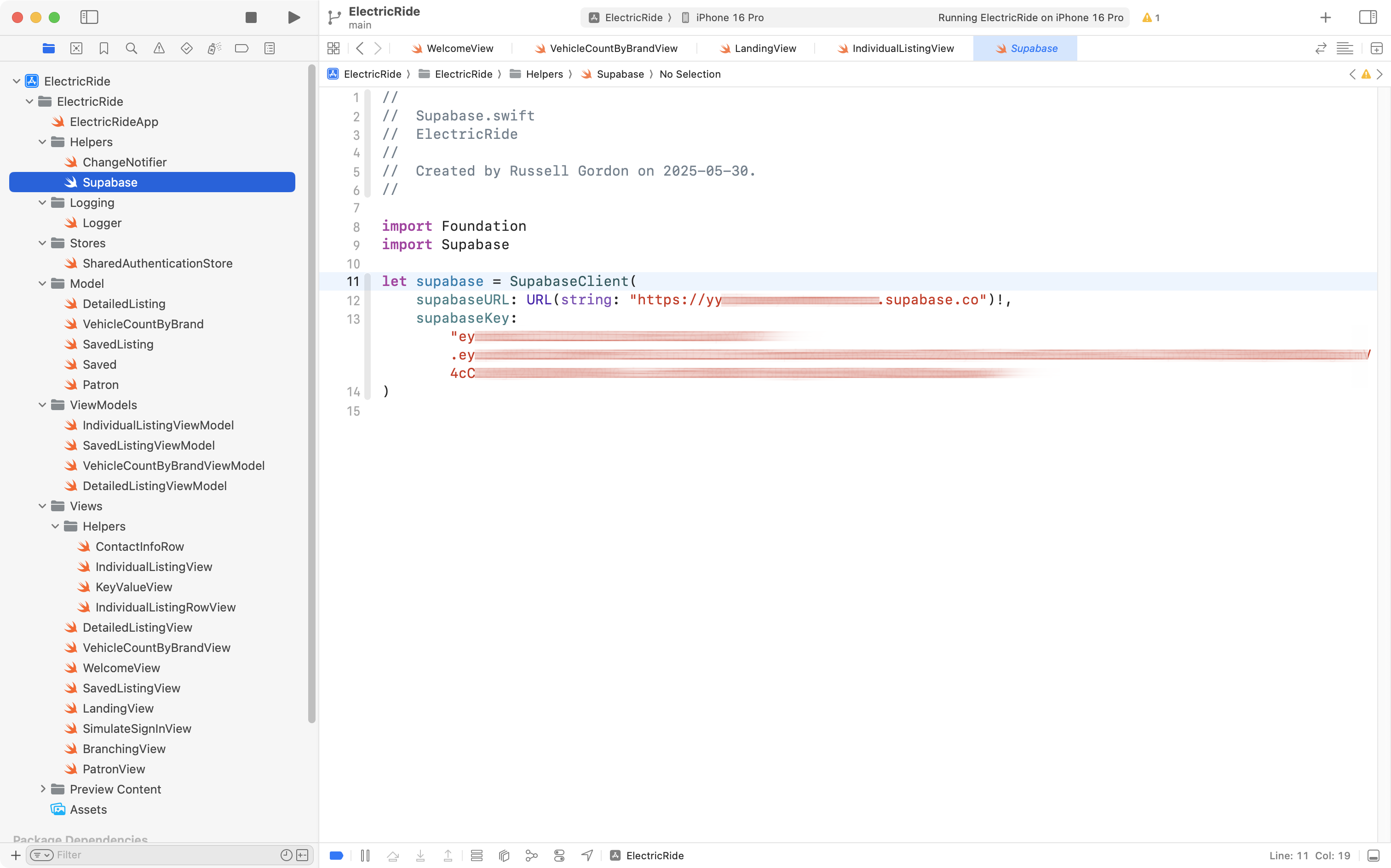Screen dimensions: 1391x868
Task: Toggle the left Navigator sidebar
Action: coord(89,17)
